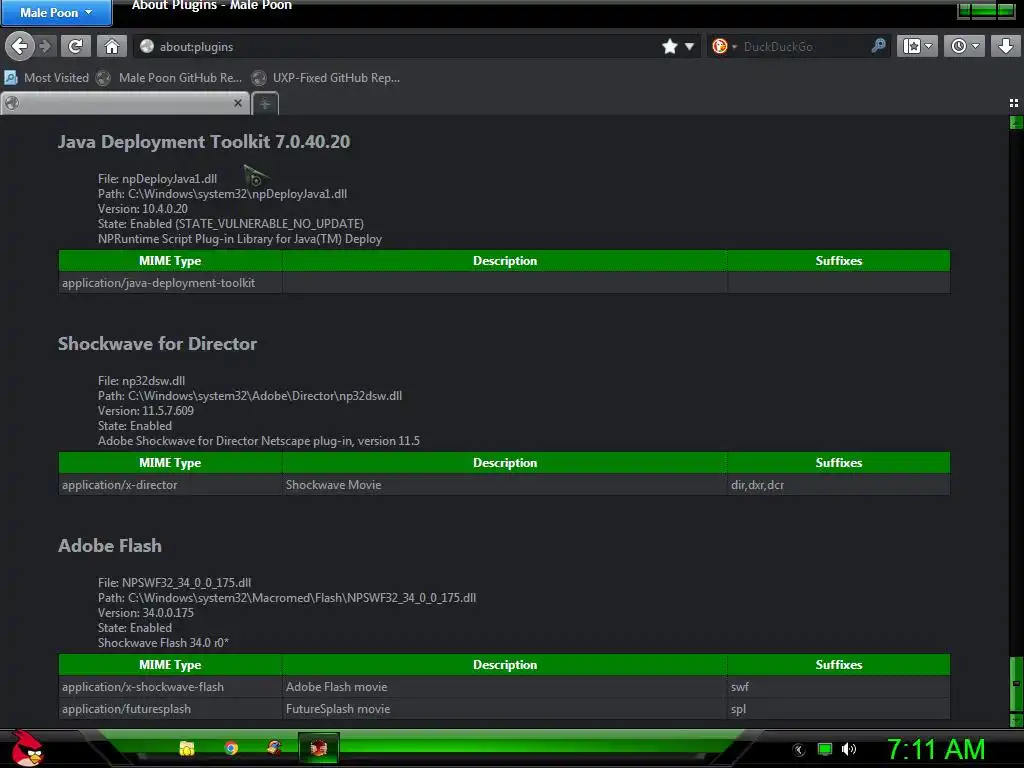Image resolution: width=1024 pixels, height=768 pixels.
Task: Click Description header in Adobe Flash table
Action: (x=505, y=664)
